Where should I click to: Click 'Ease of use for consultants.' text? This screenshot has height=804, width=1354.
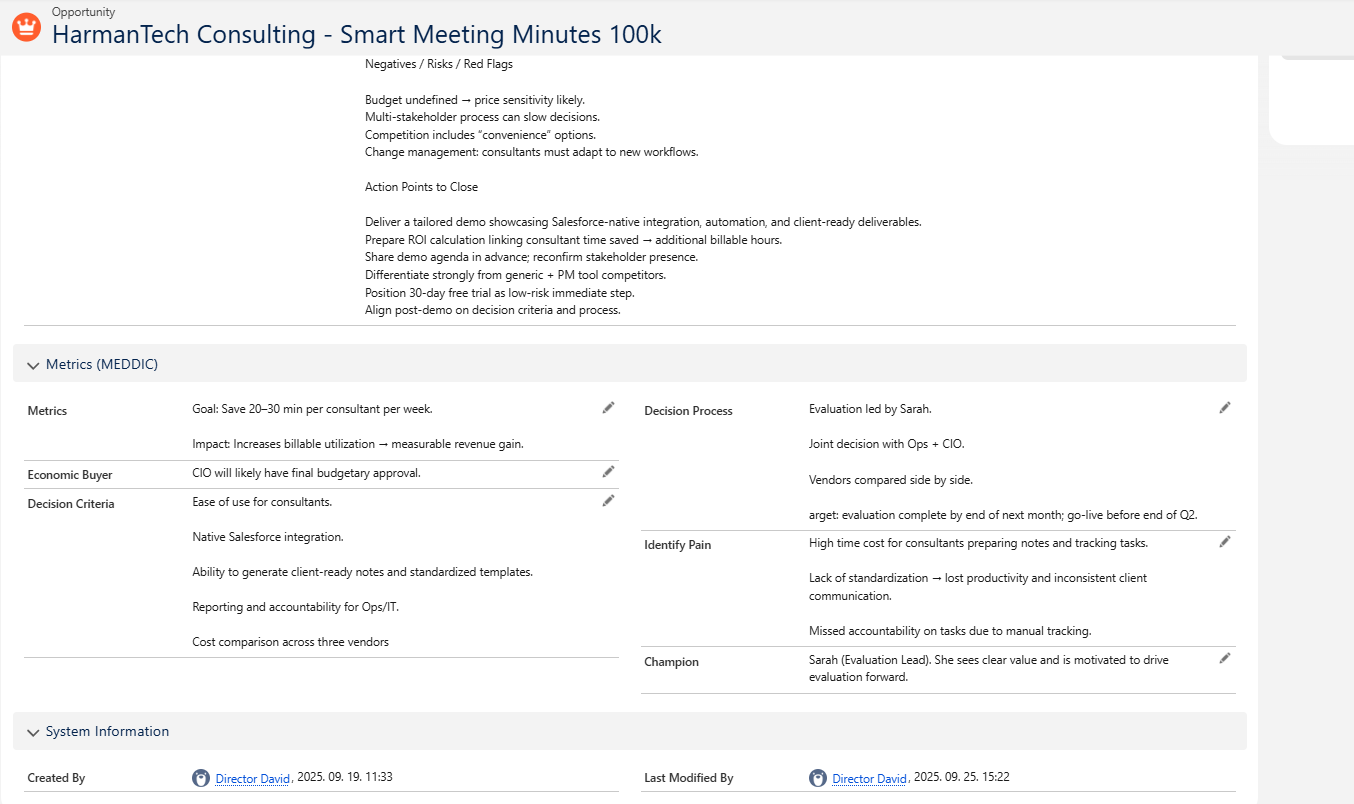[262, 502]
